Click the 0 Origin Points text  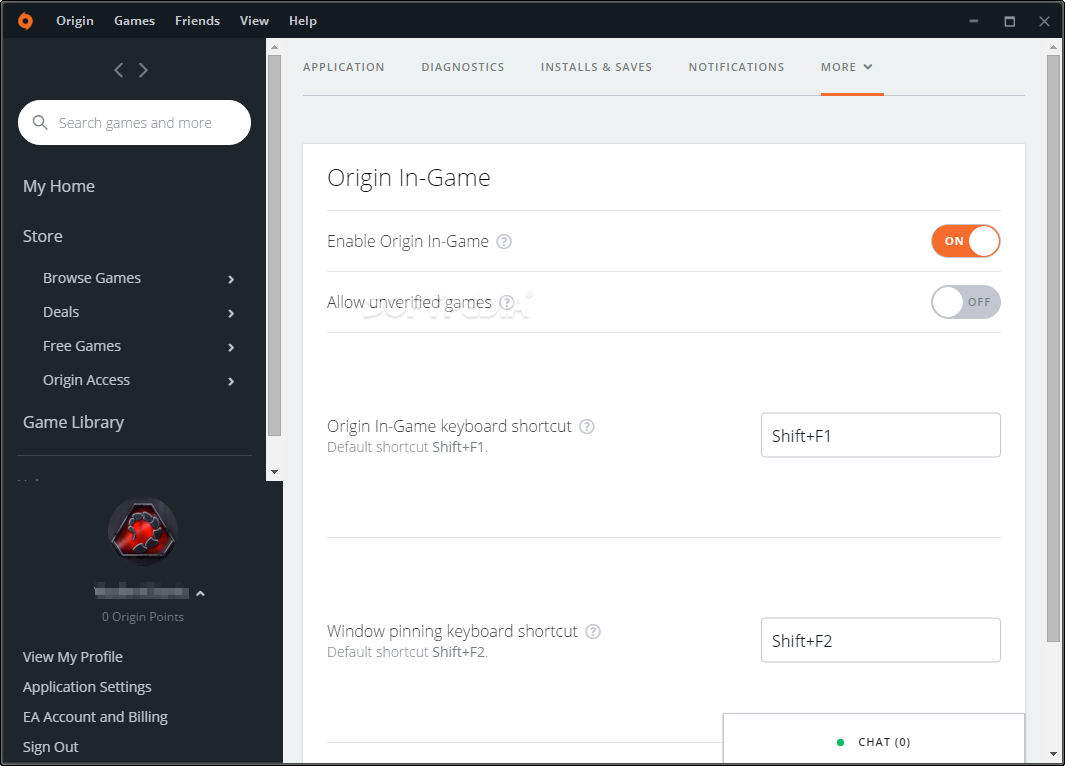click(143, 617)
